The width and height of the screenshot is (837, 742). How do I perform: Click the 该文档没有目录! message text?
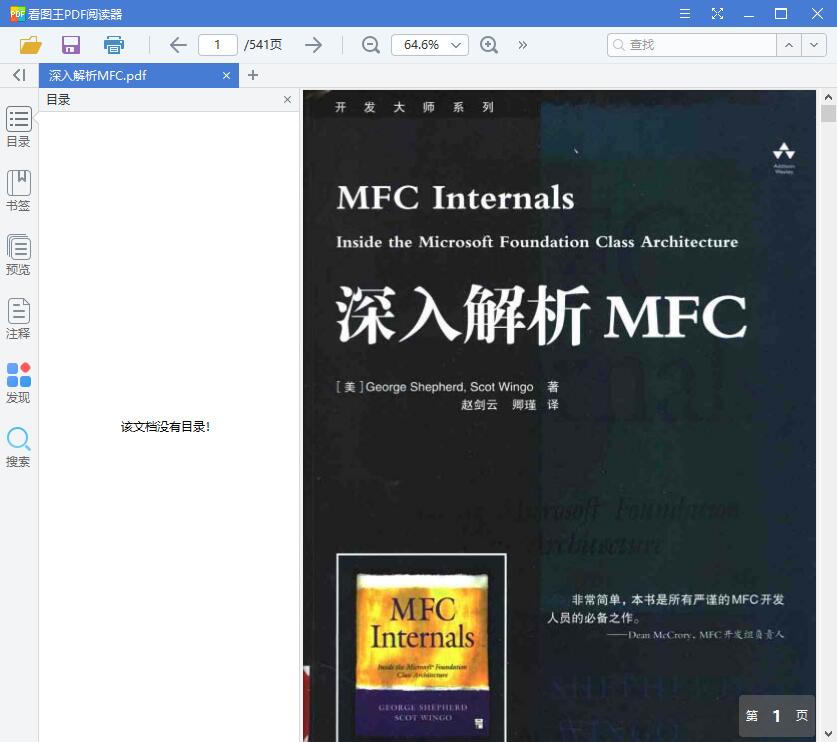[x=165, y=427]
